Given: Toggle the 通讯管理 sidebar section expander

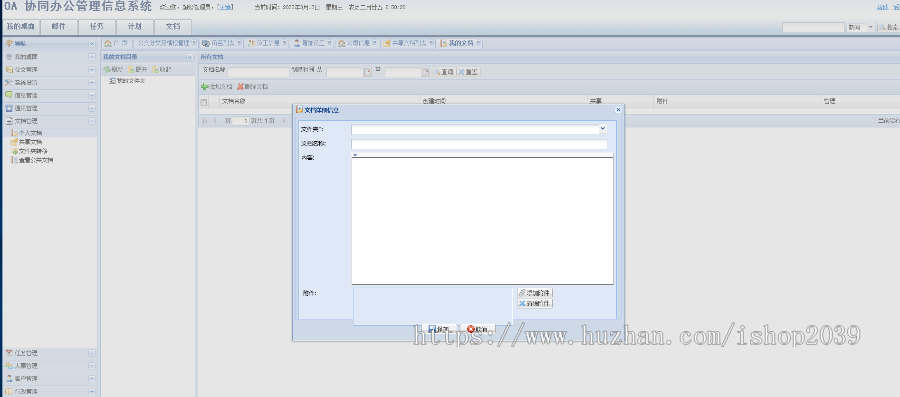Looking at the screenshot, I should click(92, 108).
